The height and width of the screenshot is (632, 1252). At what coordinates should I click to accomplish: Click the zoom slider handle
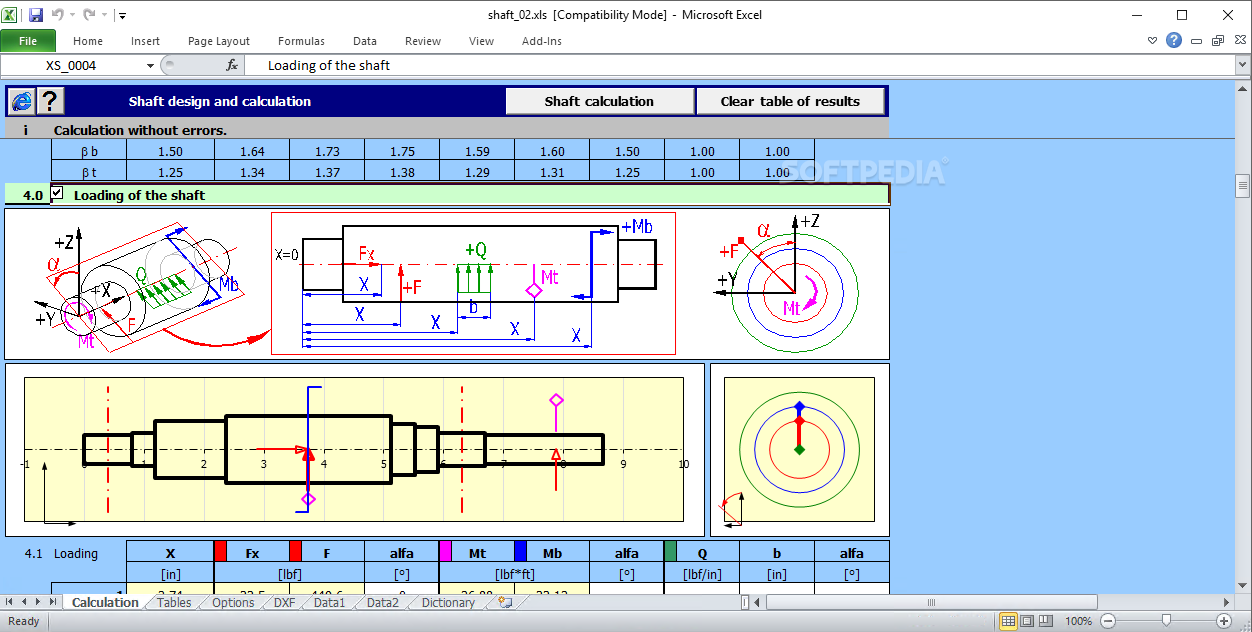(x=1165, y=621)
